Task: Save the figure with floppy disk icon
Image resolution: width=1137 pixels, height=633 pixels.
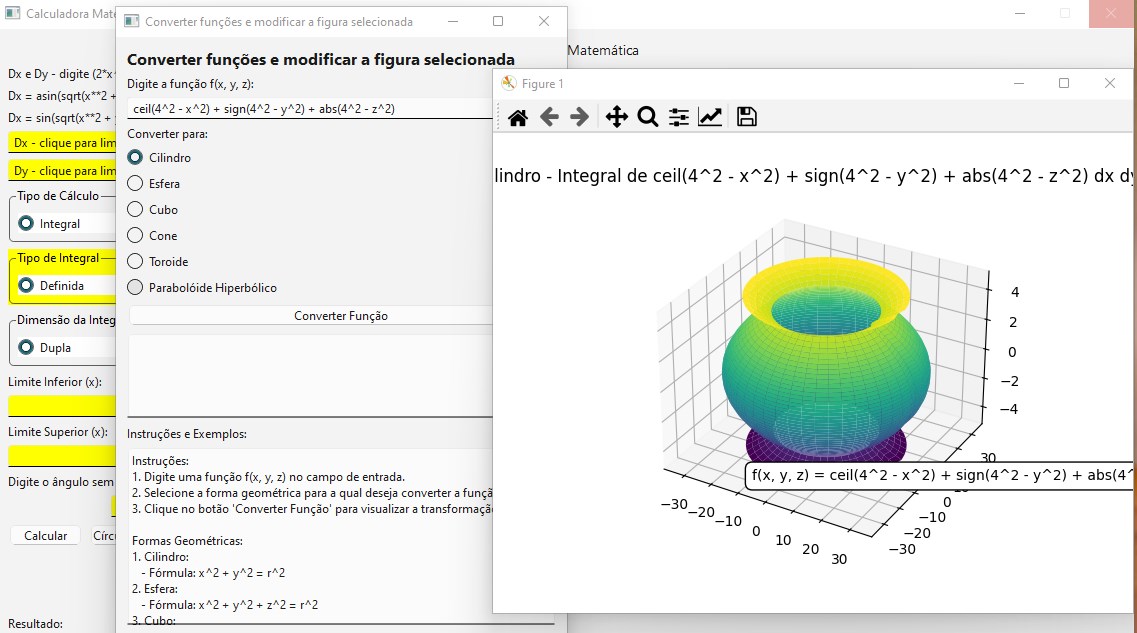Action: point(747,117)
